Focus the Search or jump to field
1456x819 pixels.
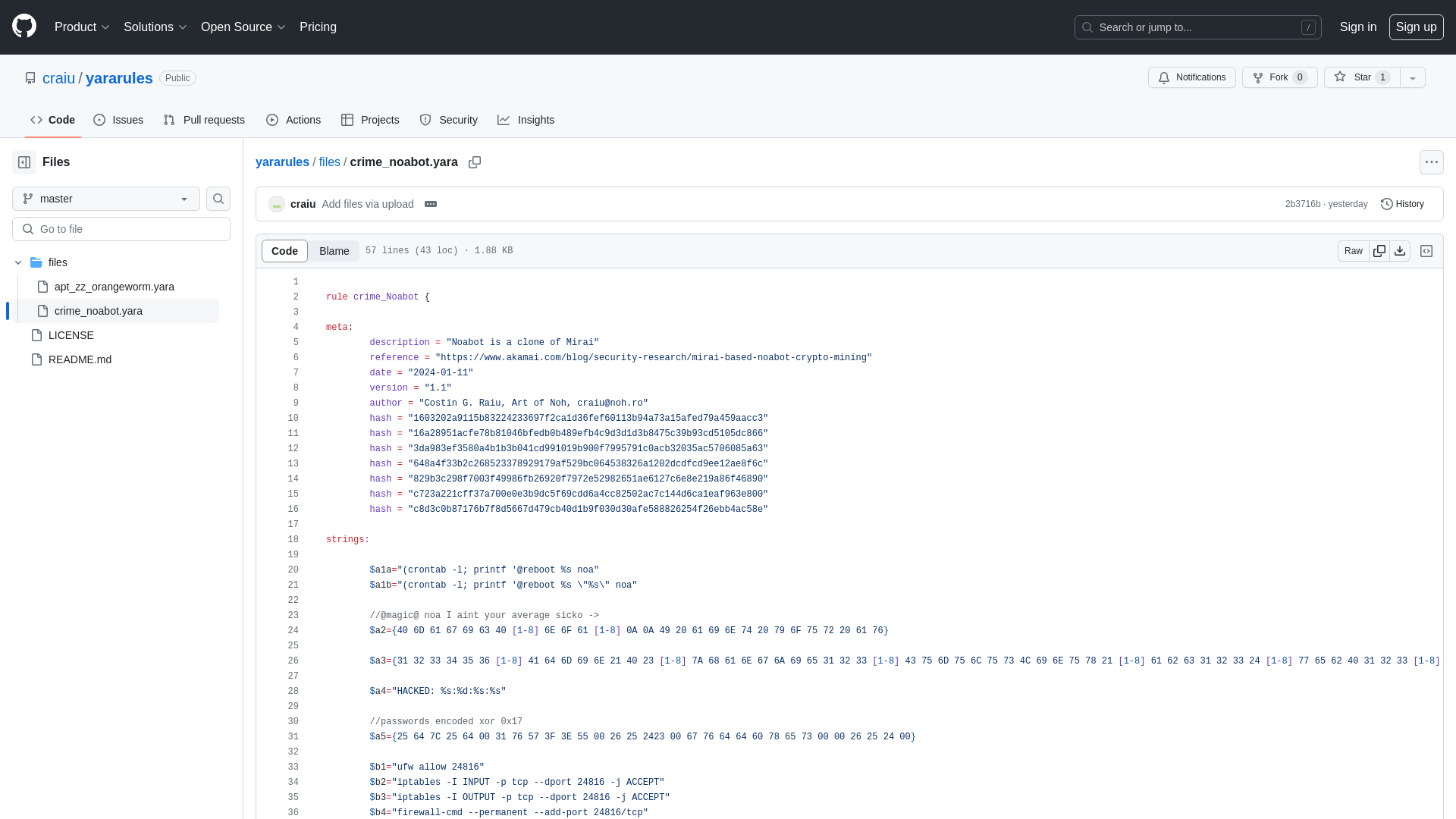click(x=1197, y=27)
